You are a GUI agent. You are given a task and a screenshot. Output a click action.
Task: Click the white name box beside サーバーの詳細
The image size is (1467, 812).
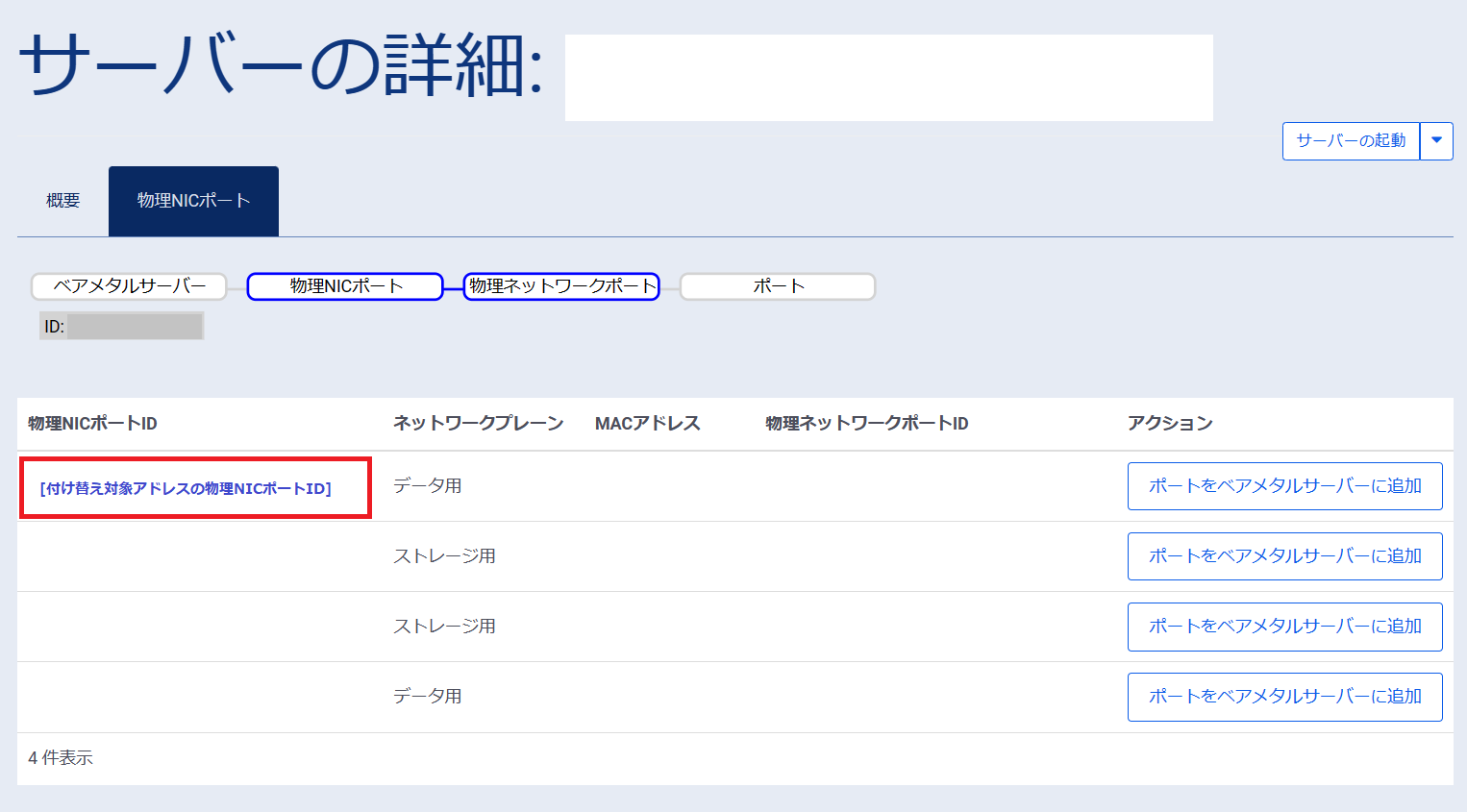point(888,78)
